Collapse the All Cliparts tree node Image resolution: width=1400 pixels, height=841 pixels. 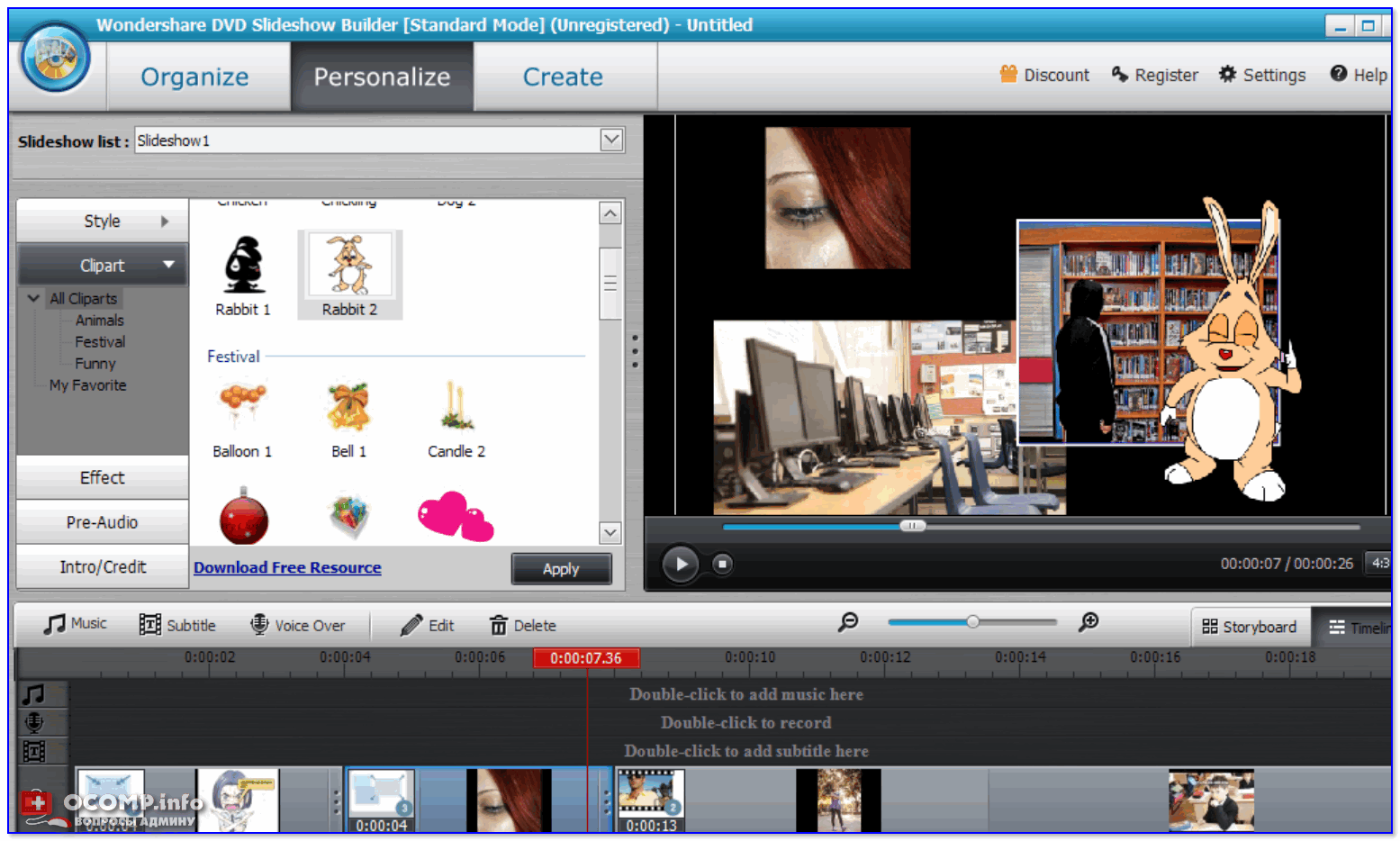coord(33,298)
